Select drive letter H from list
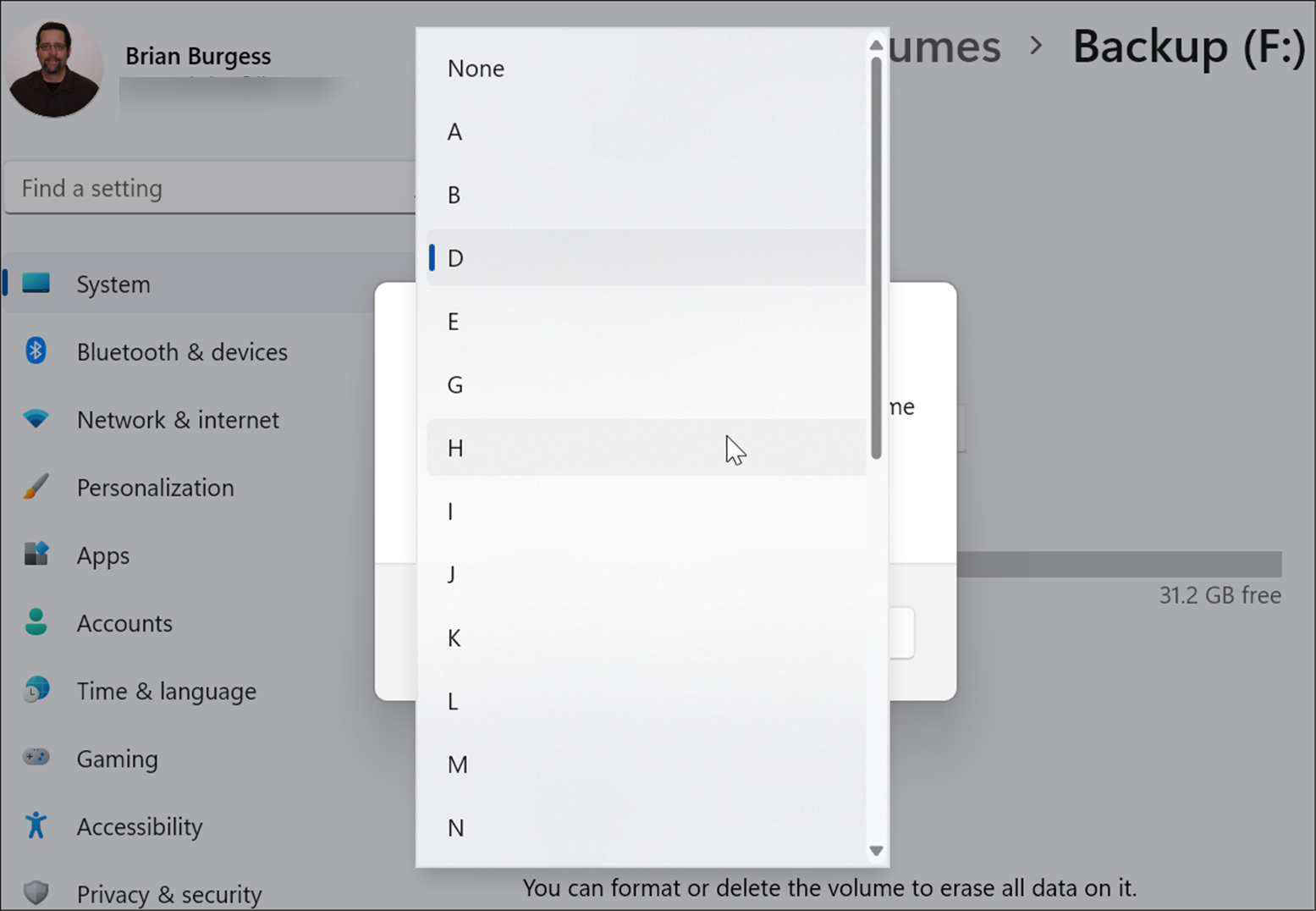The width and height of the screenshot is (1316, 911). [646, 448]
